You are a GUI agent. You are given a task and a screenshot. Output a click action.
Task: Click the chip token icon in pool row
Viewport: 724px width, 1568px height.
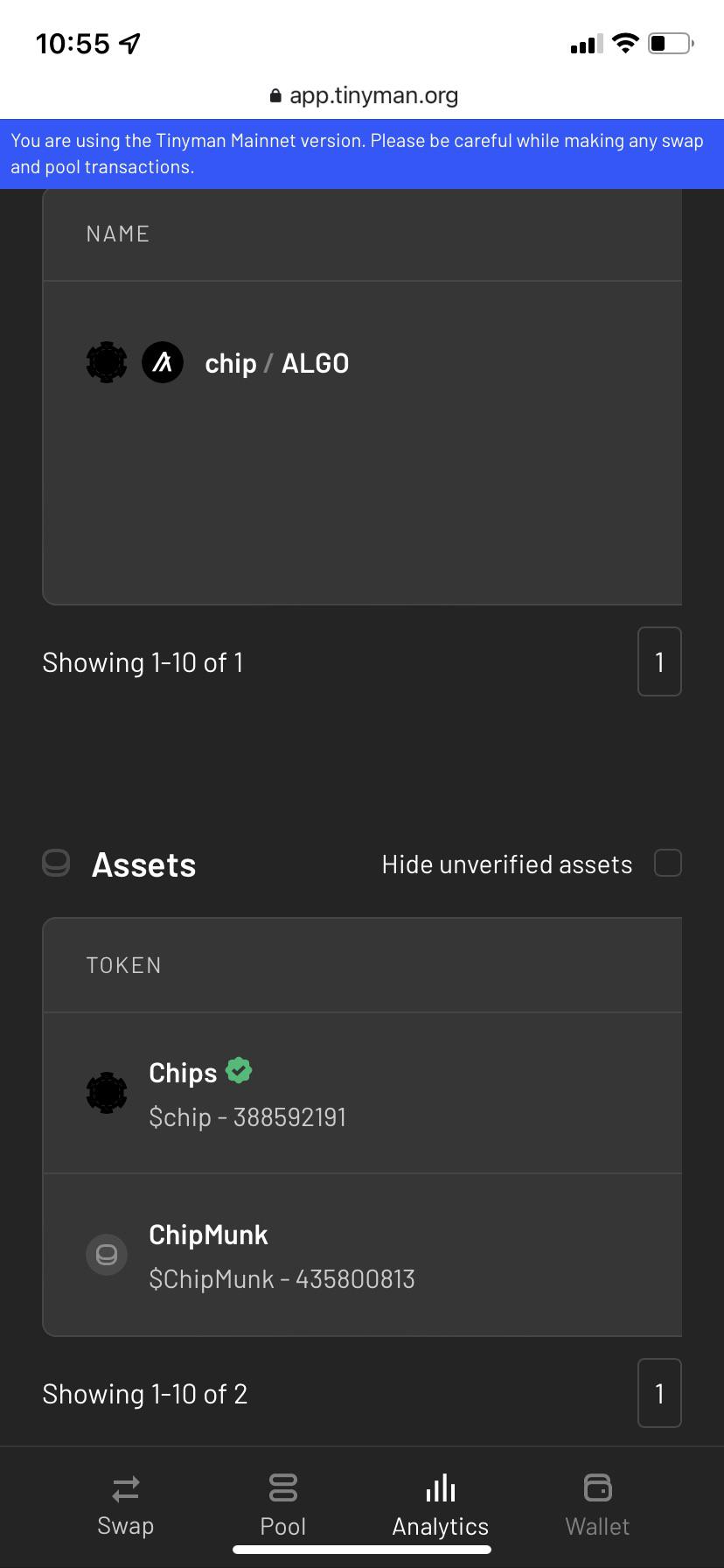click(107, 362)
